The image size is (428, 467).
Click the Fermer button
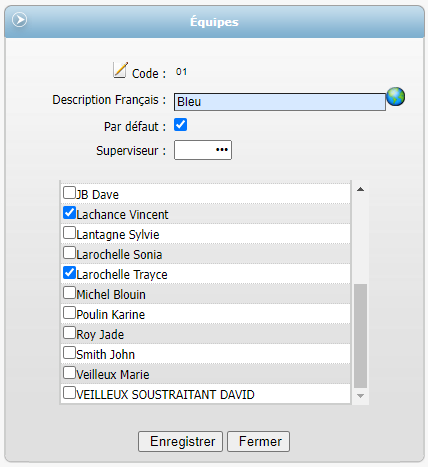point(258,441)
